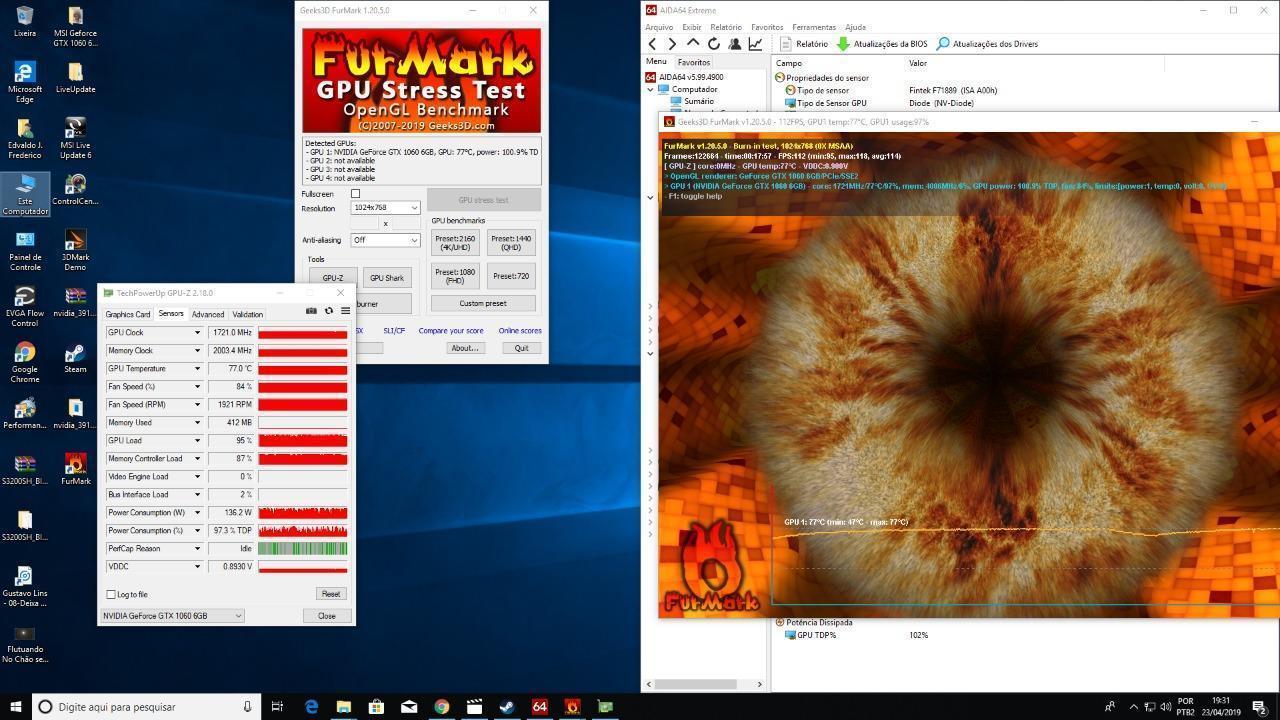Open GPU Clock sensor dropdown arrow
Image resolution: width=1280 pixels, height=720 pixels.
pos(197,332)
